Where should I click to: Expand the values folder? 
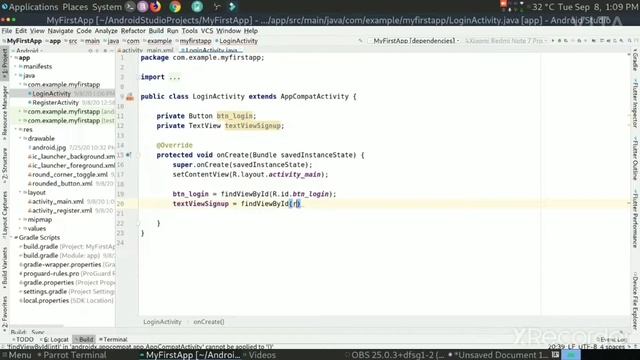[20, 229]
